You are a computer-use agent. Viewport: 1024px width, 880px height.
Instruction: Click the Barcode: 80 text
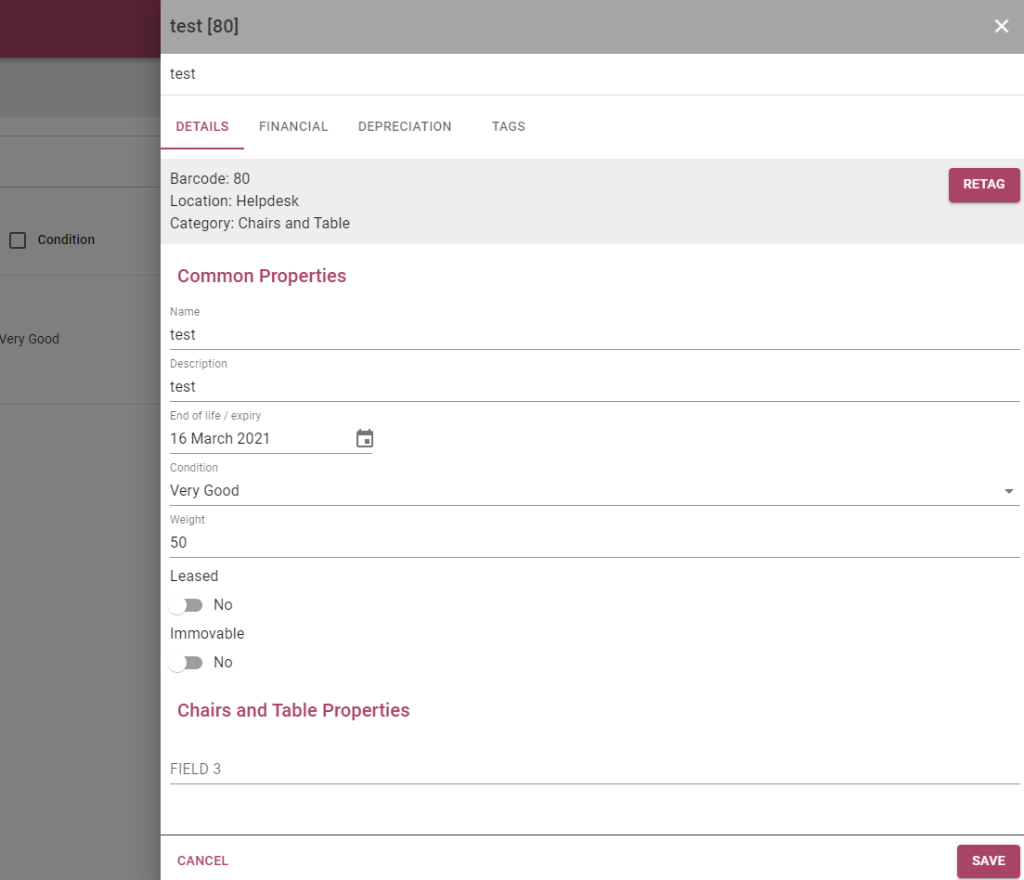click(210, 179)
